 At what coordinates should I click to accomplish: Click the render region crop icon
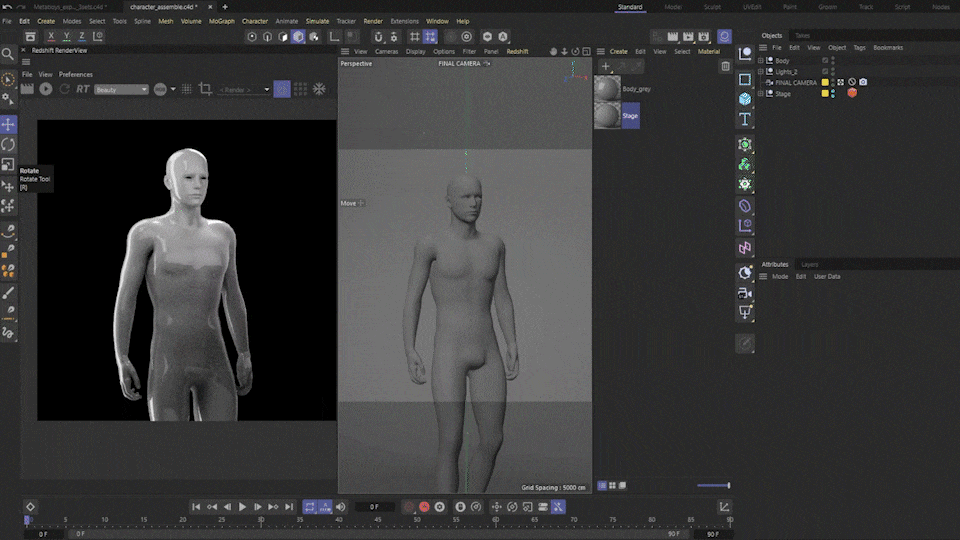(x=205, y=89)
